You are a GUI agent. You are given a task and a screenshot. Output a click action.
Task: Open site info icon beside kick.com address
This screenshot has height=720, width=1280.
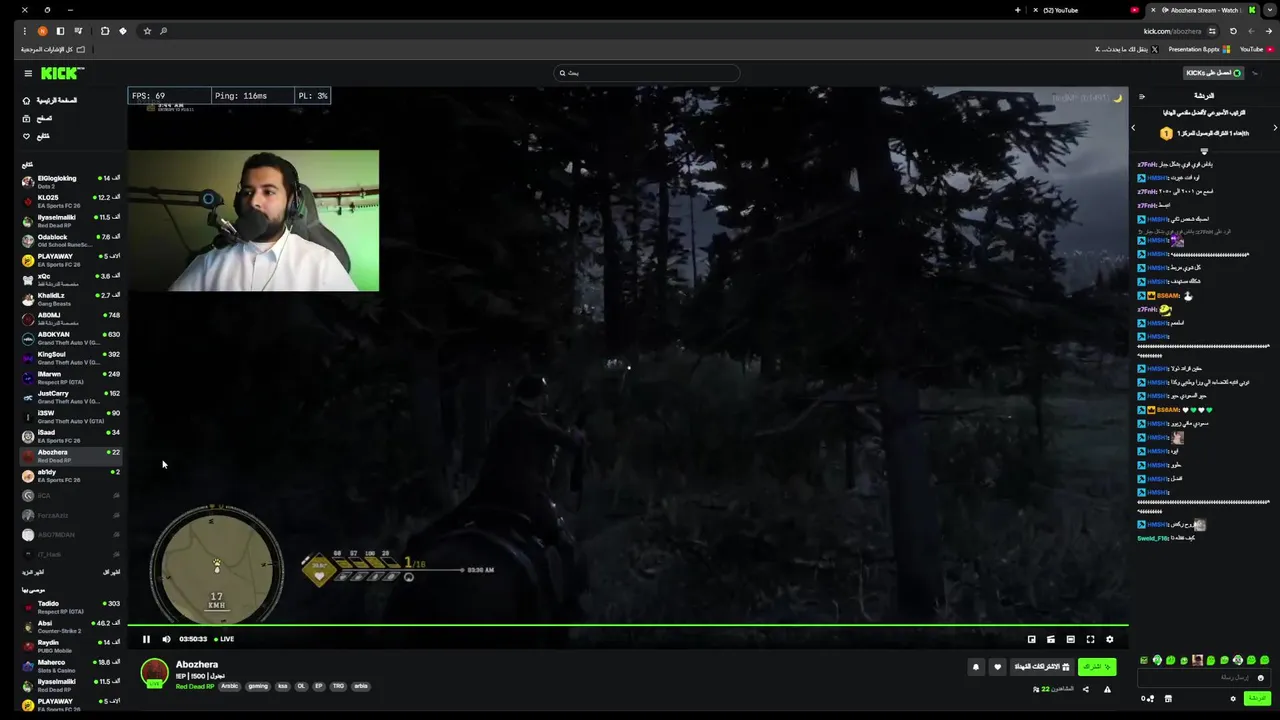(x=1212, y=31)
